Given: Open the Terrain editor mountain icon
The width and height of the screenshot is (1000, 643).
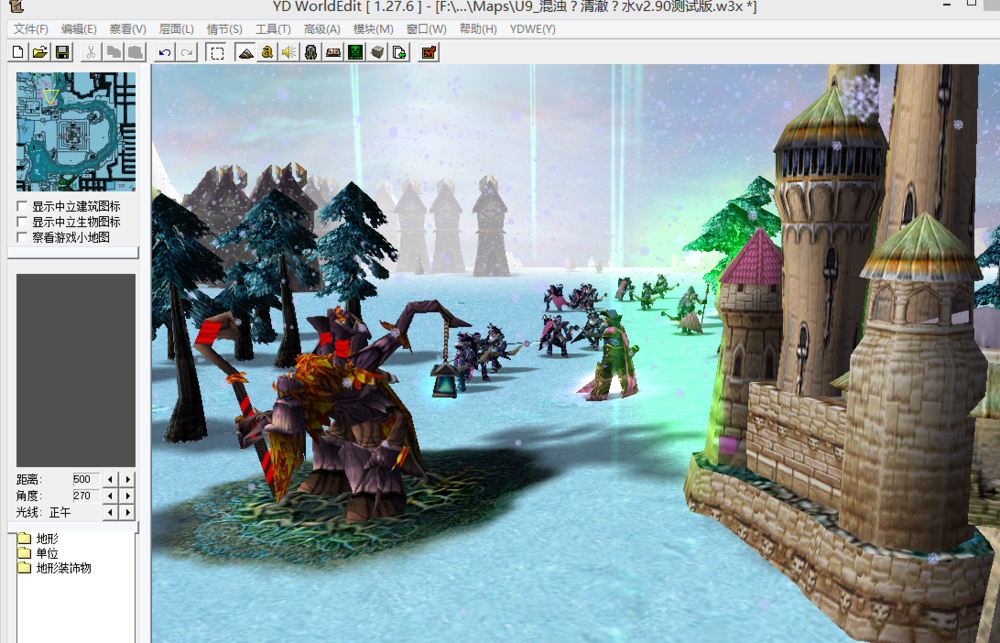Looking at the screenshot, I should [246, 52].
